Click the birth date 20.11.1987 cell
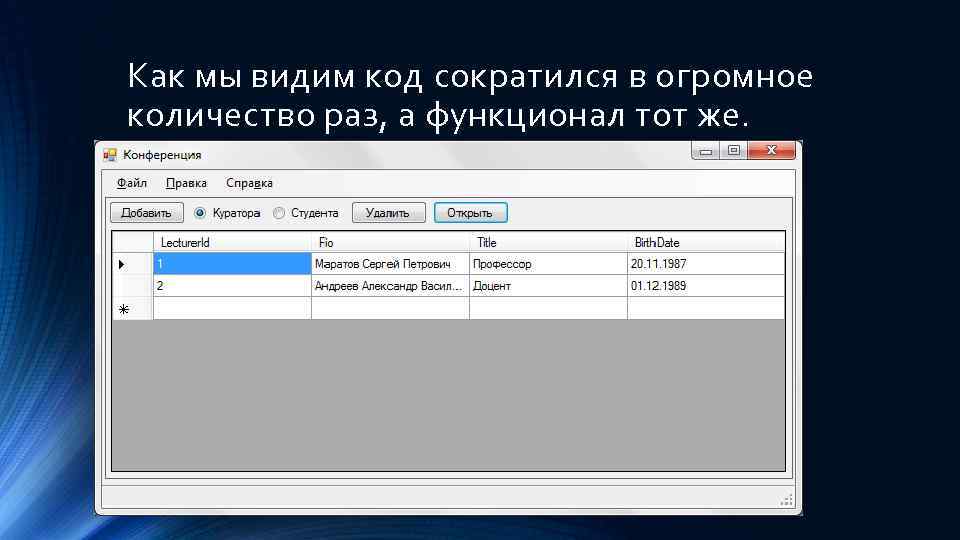Screen dimensions: 960x540 pos(706,264)
